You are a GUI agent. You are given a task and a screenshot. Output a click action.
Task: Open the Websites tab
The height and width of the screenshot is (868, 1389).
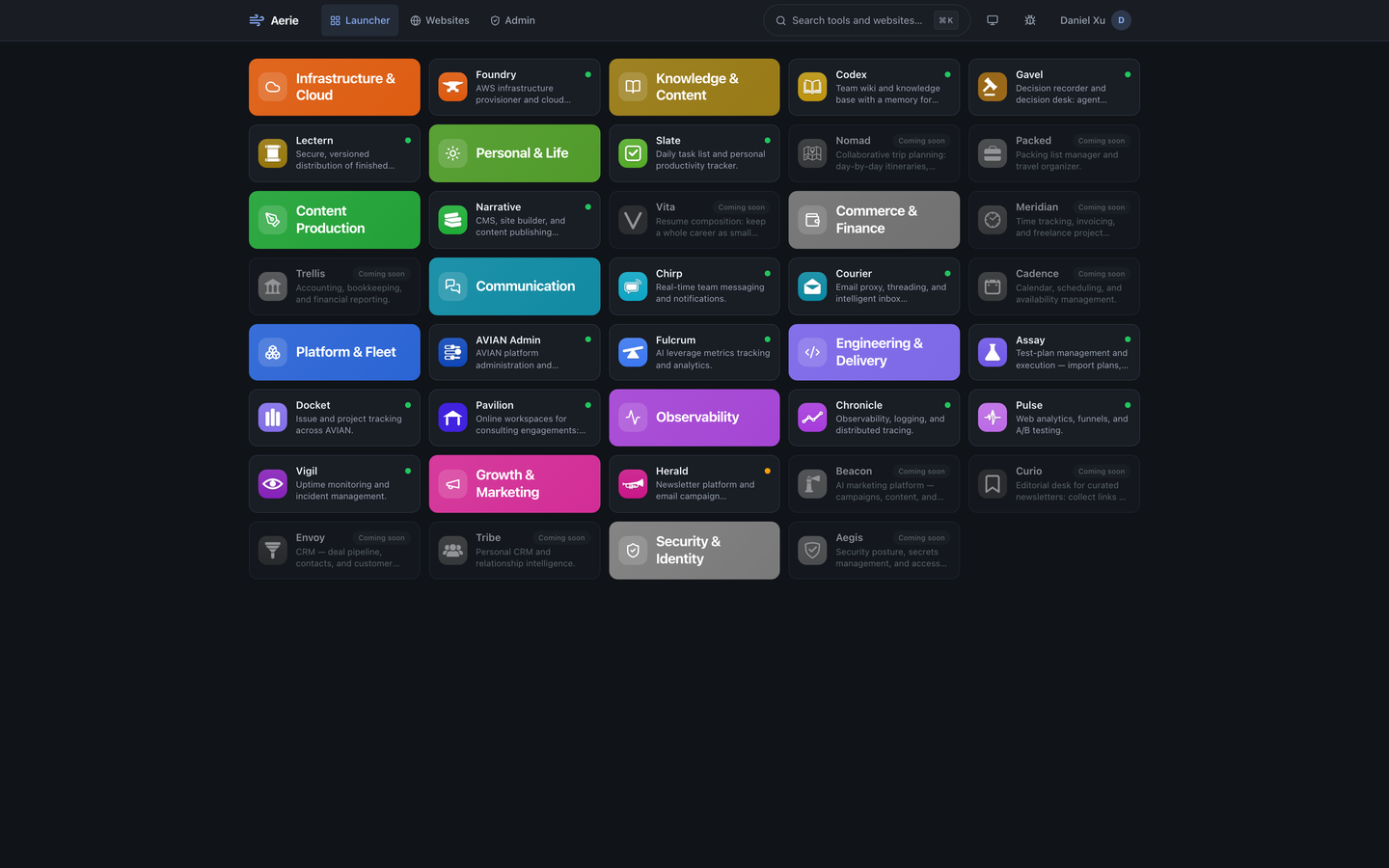440,20
